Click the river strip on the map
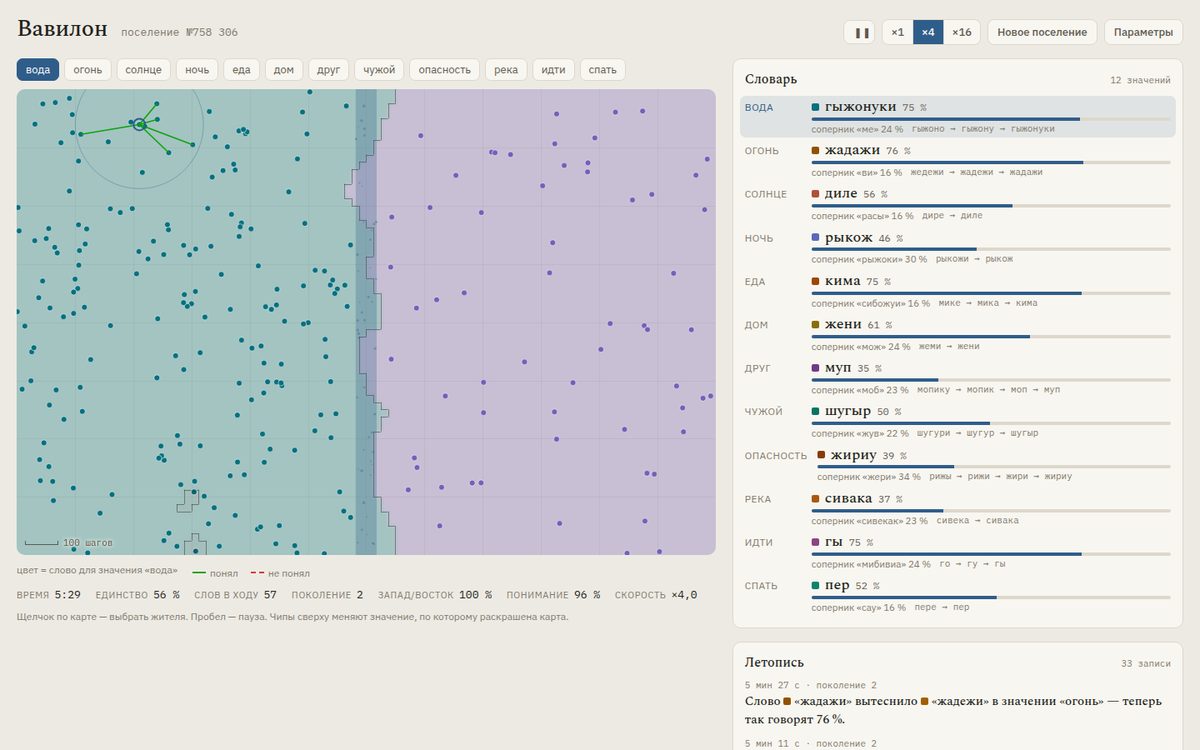This screenshot has width=1200, height=750. pyautogui.click(x=366, y=322)
